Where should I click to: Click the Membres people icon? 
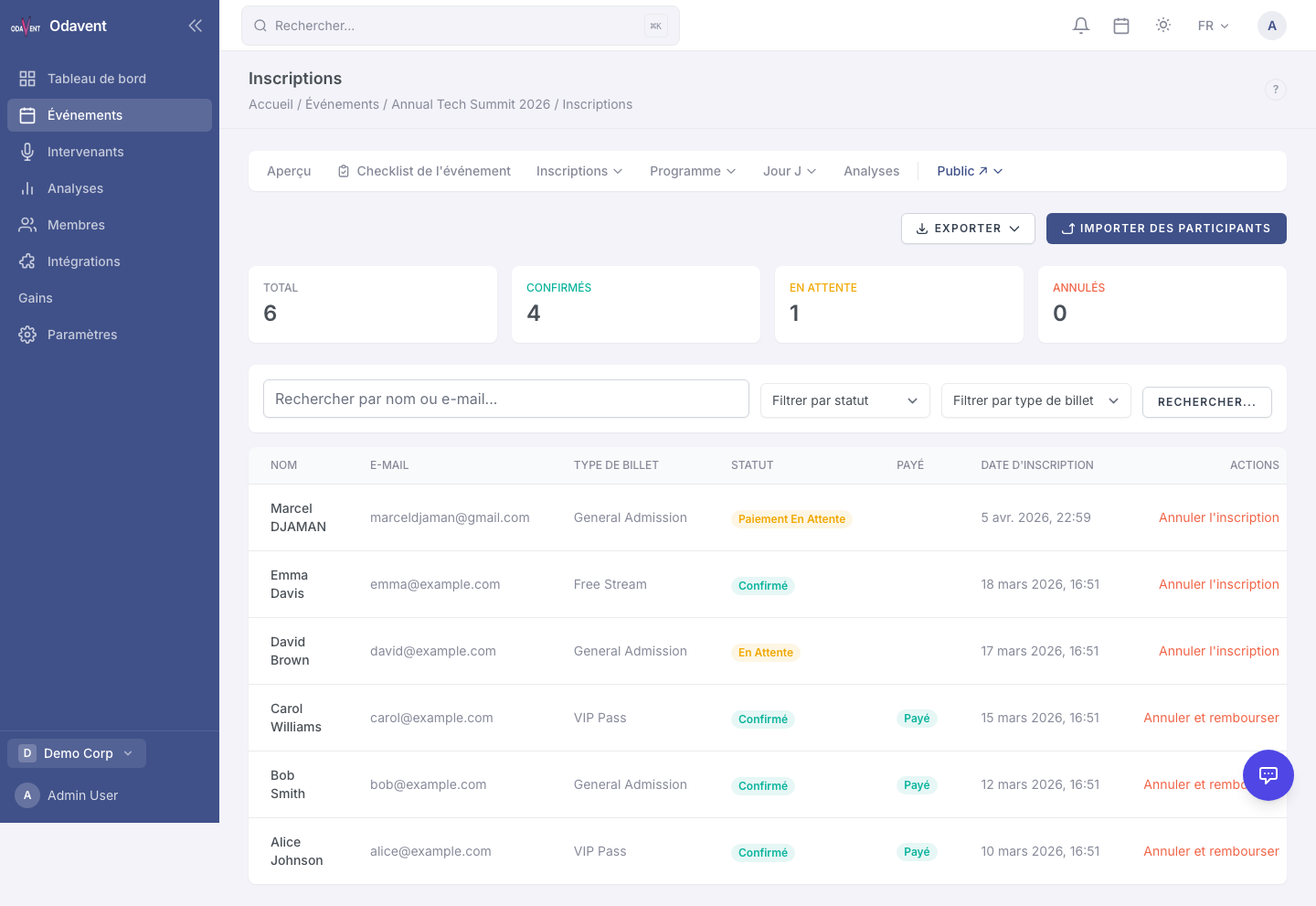tap(27, 225)
